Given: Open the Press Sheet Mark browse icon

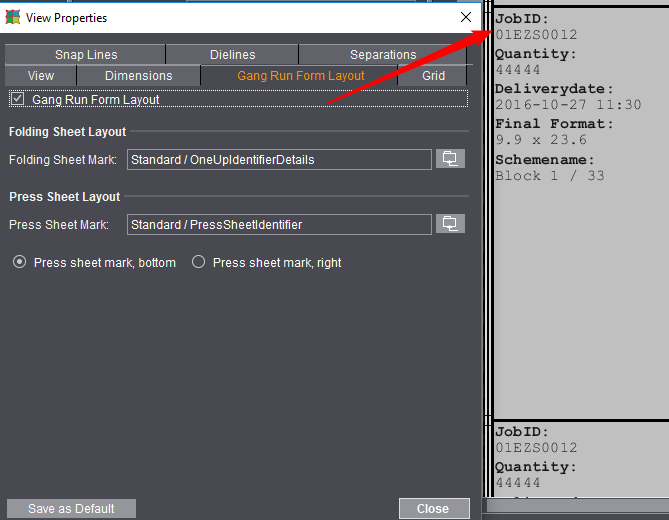Looking at the screenshot, I should tap(450, 224).
